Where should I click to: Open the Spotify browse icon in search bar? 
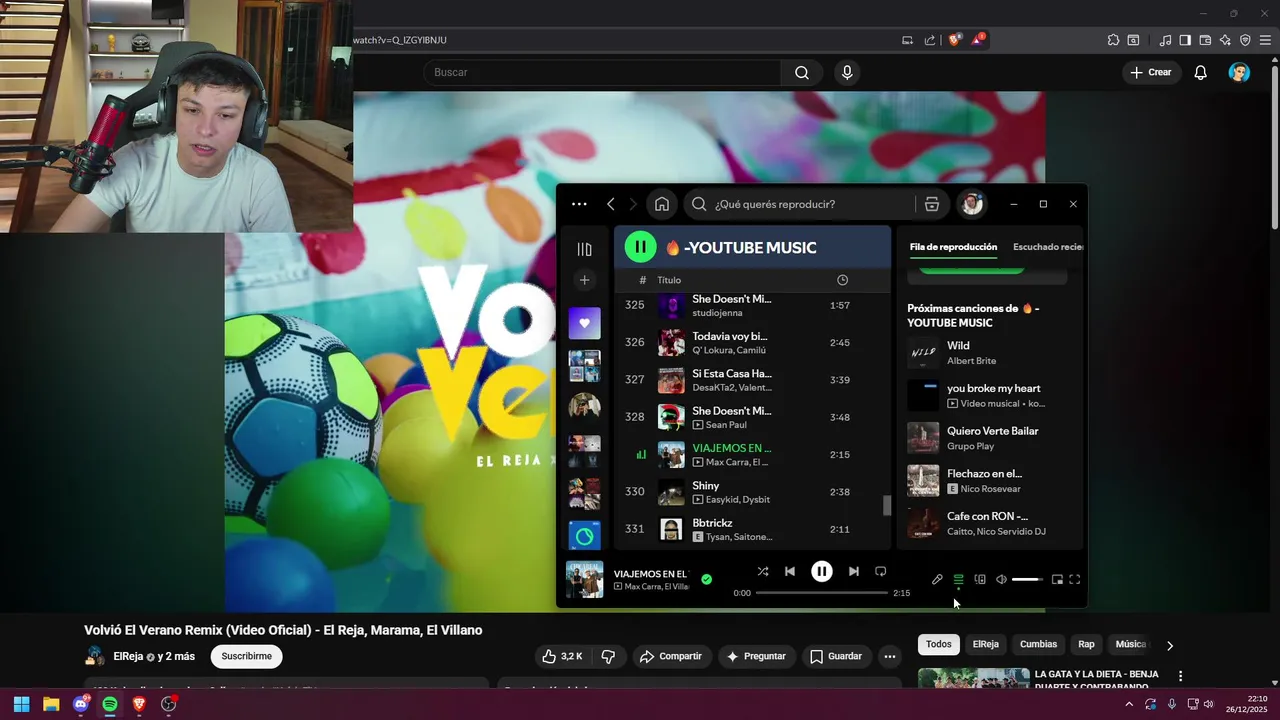[x=932, y=204]
